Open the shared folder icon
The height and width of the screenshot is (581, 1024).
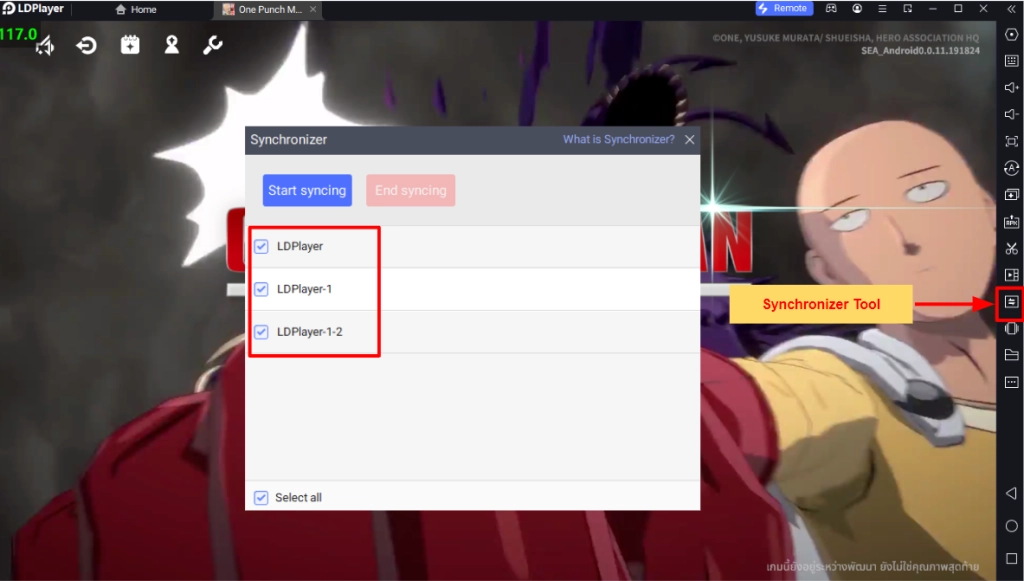pos(1011,355)
